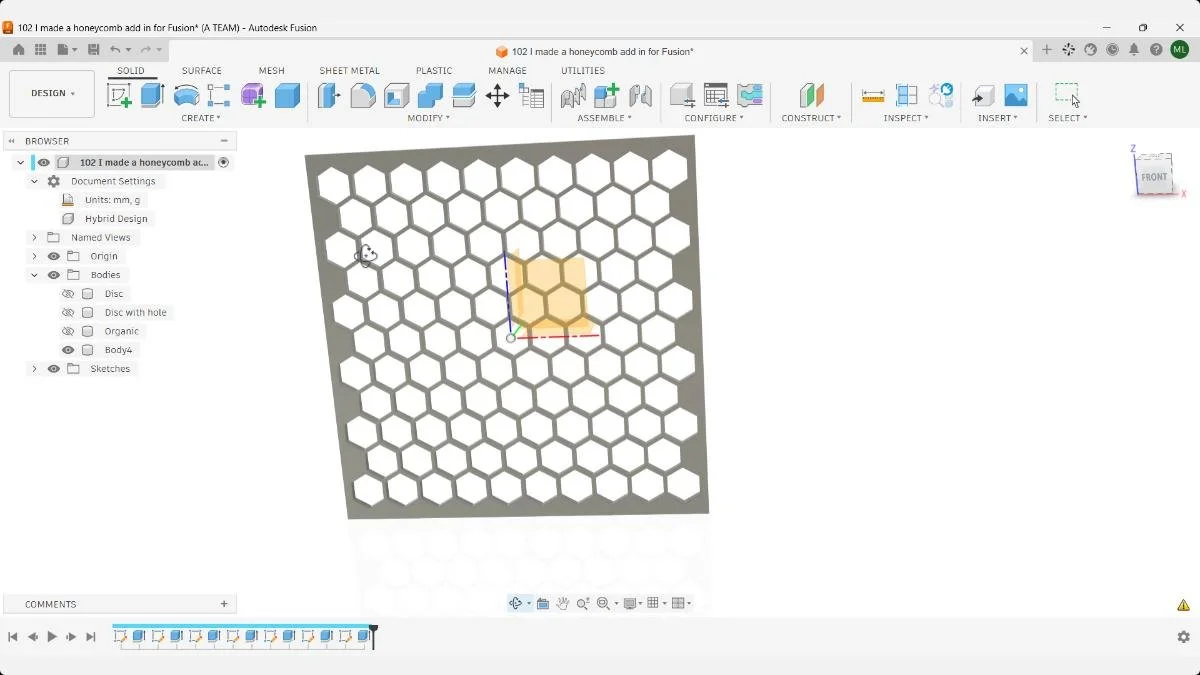Image resolution: width=1200 pixels, height=675 pixels.
Task: Select the New Component icon
Action: click(607, 95)
